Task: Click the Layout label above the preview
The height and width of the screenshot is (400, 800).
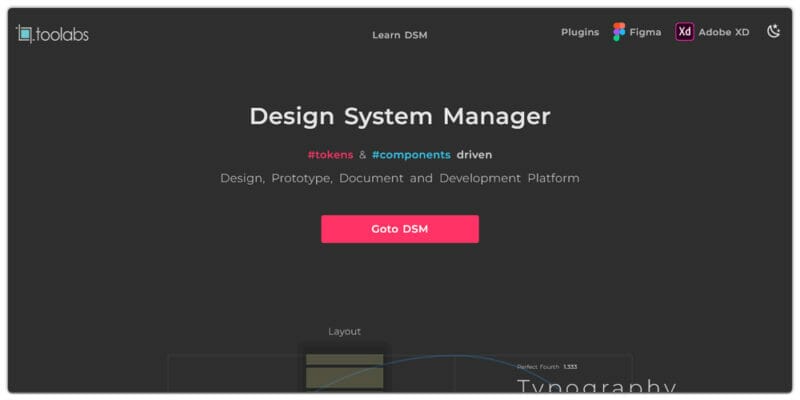Action: pyautogui.click(x=344, y=331)
